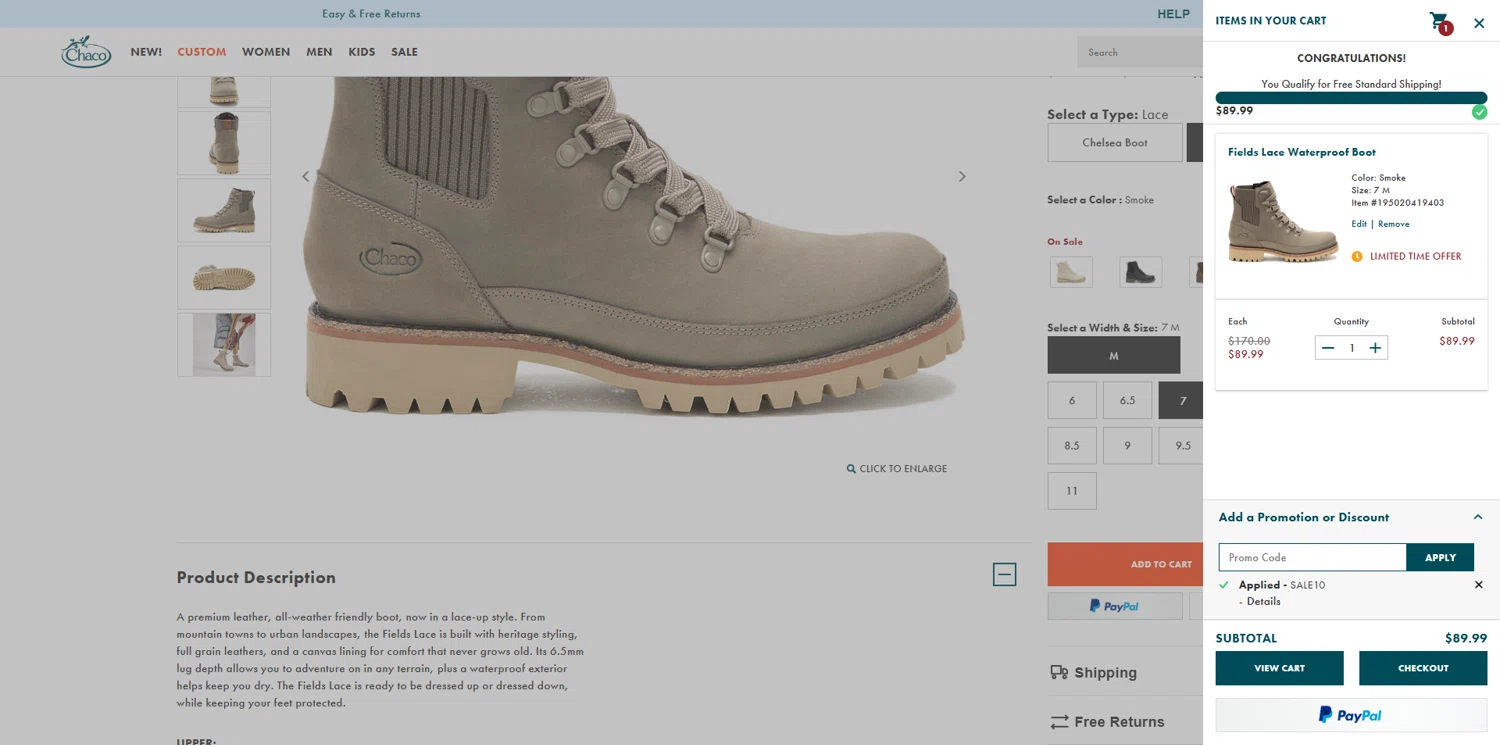Screen dimensions: 1500x745
Task: Open the MEN menu
Action: tap(319, 52)
